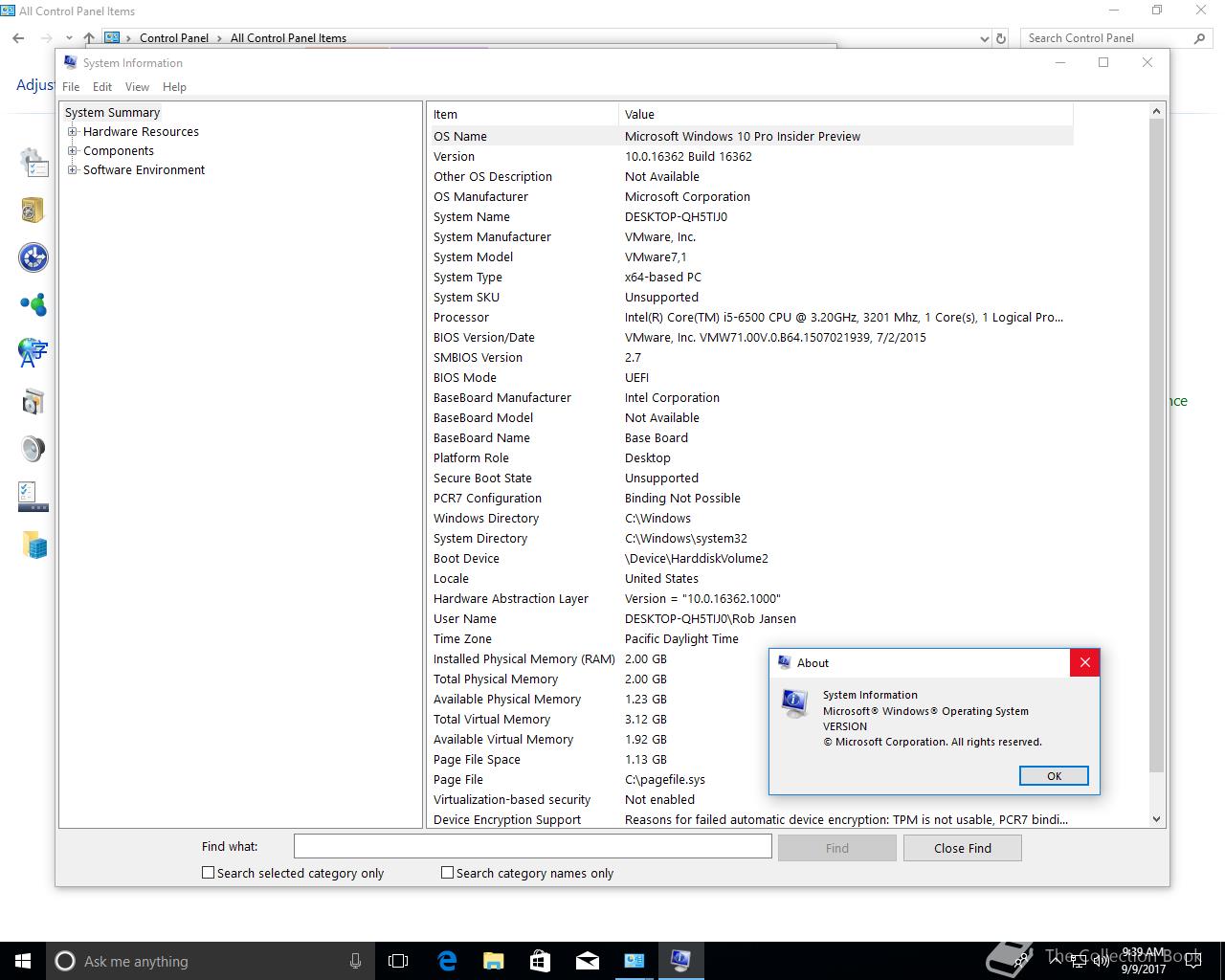Open the HomeGroup spheres icon
Screen dimensions: 1225x980
pos(33,305)
